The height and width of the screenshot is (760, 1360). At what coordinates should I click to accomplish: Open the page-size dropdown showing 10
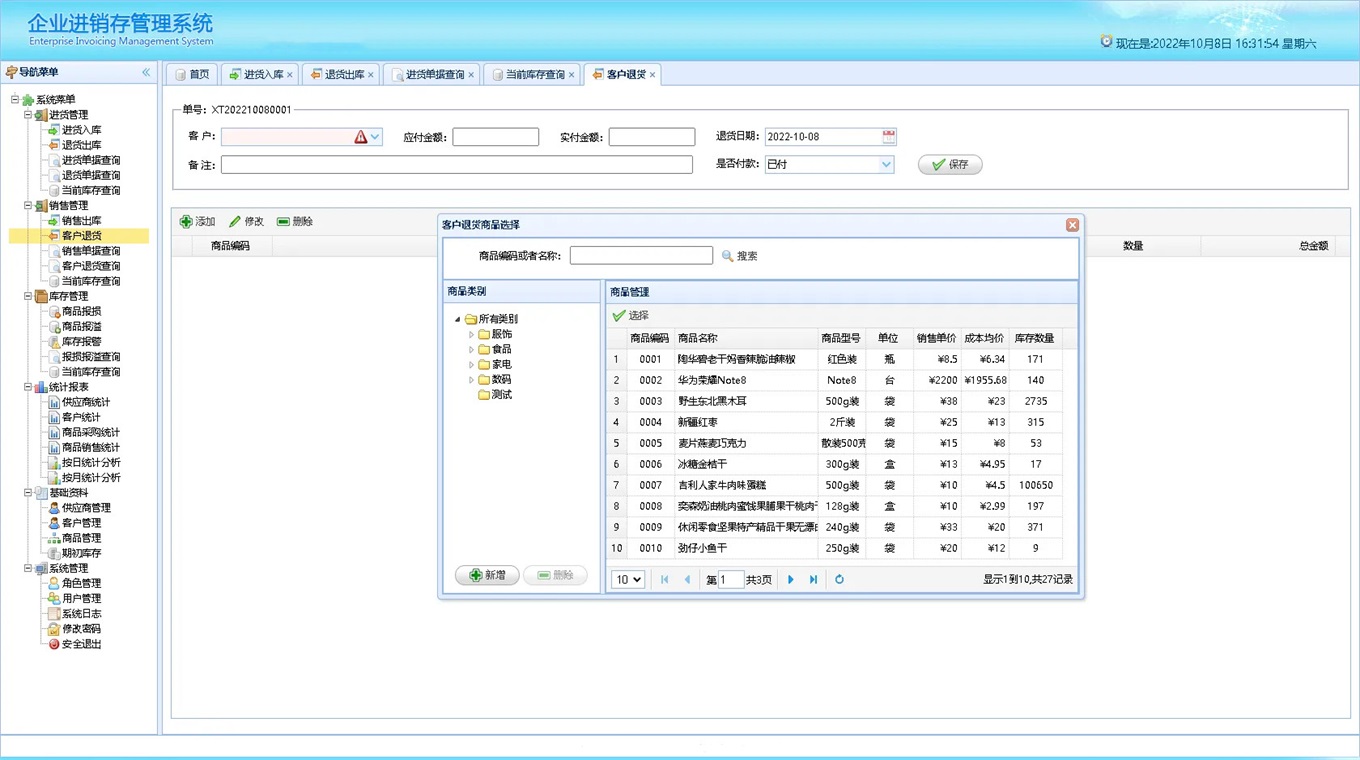[627, 579]
